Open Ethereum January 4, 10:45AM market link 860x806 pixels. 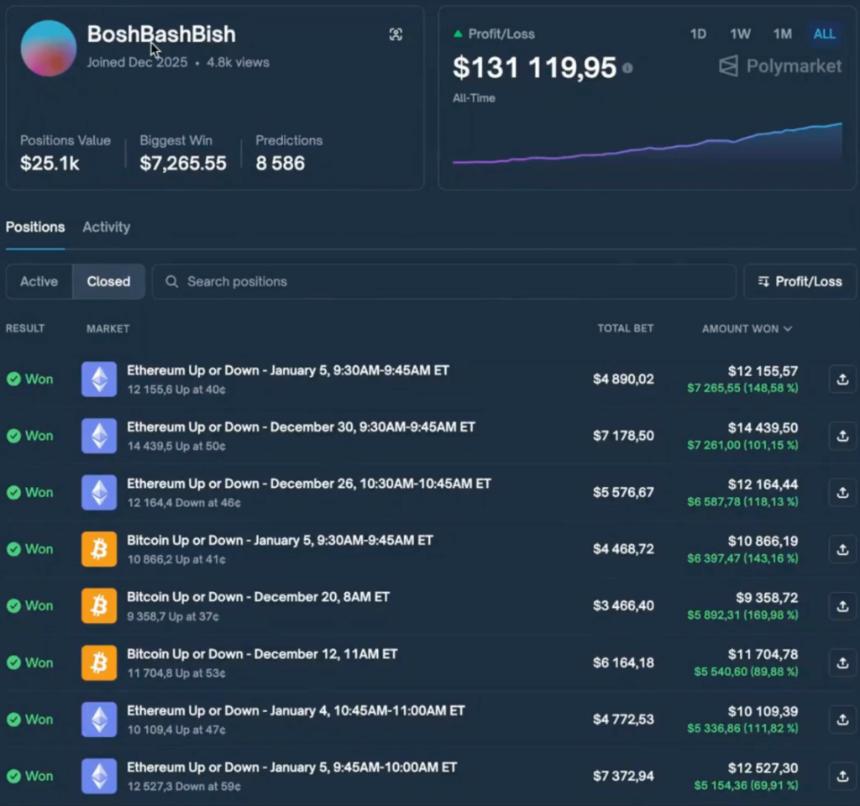295,711
